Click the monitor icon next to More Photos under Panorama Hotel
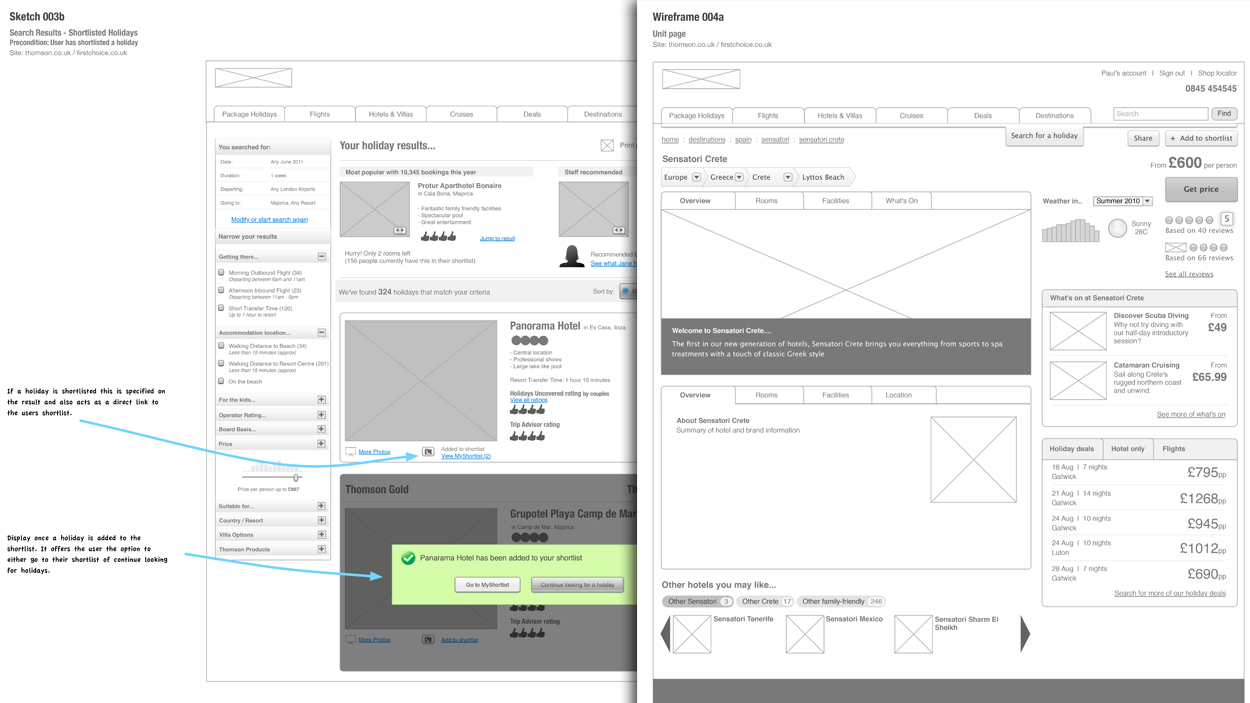Viewport: 1250px width, 703px height. point(351,452)
